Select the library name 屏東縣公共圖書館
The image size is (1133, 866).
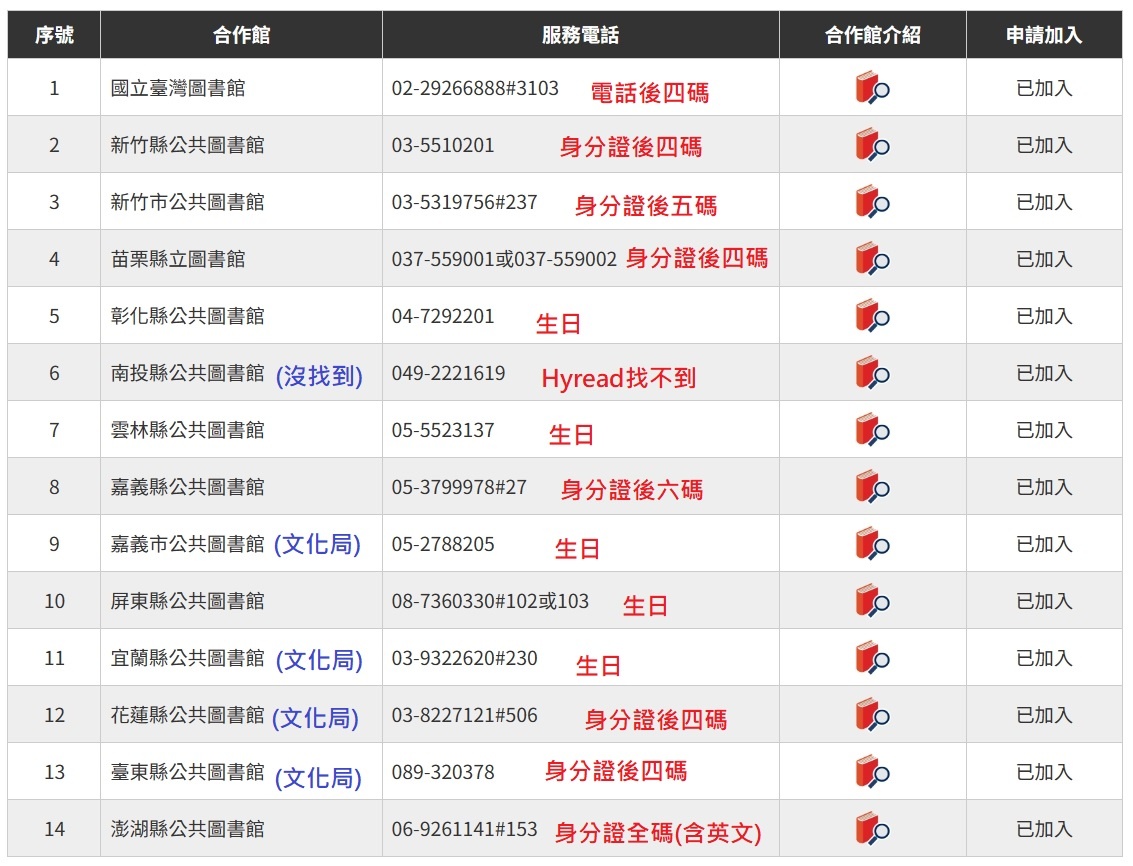click(x=187, y=602)
